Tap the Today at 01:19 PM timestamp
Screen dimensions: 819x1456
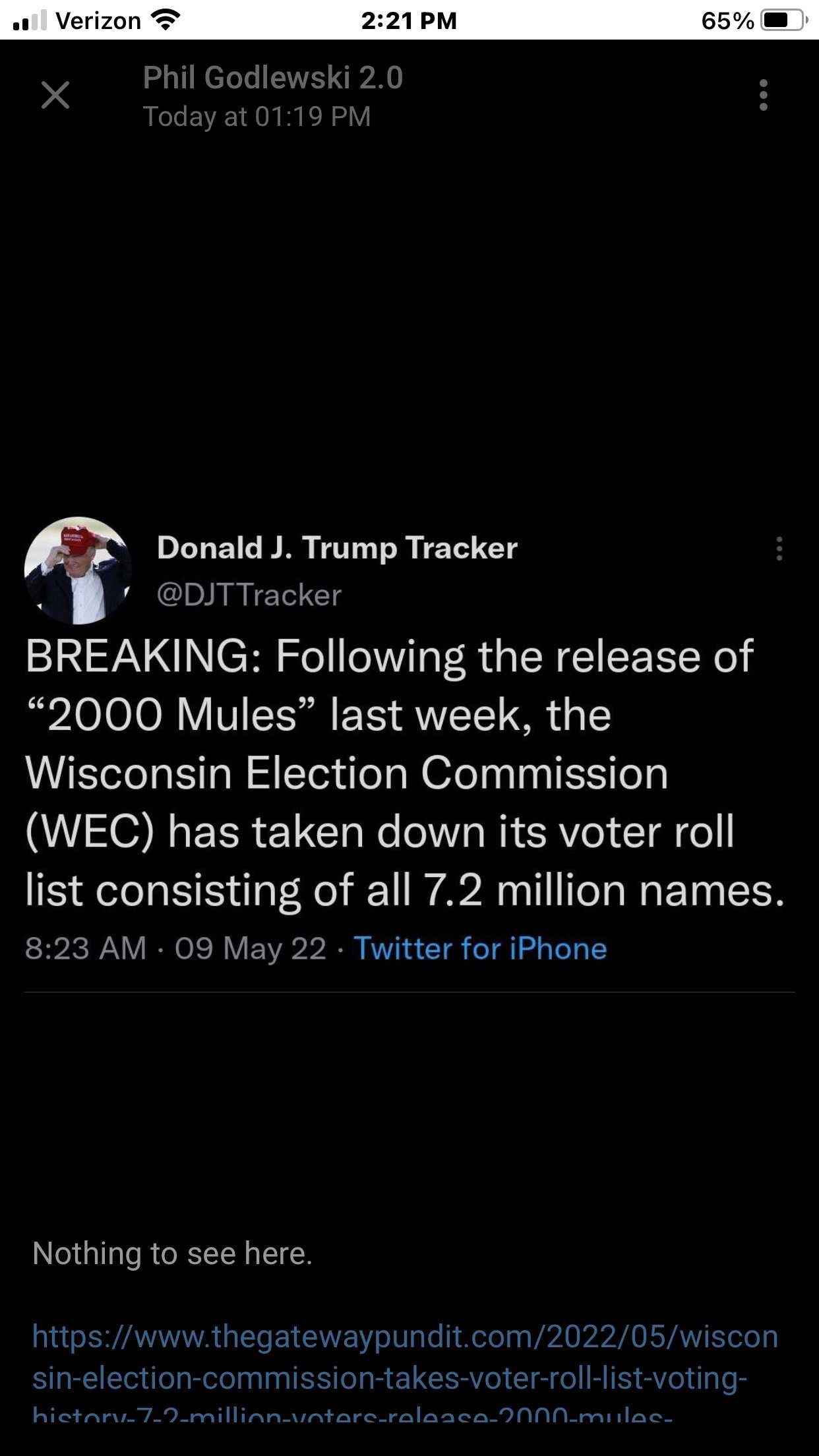(257, 117)
